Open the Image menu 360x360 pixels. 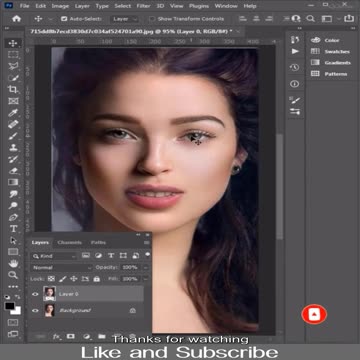click(60, 6)
